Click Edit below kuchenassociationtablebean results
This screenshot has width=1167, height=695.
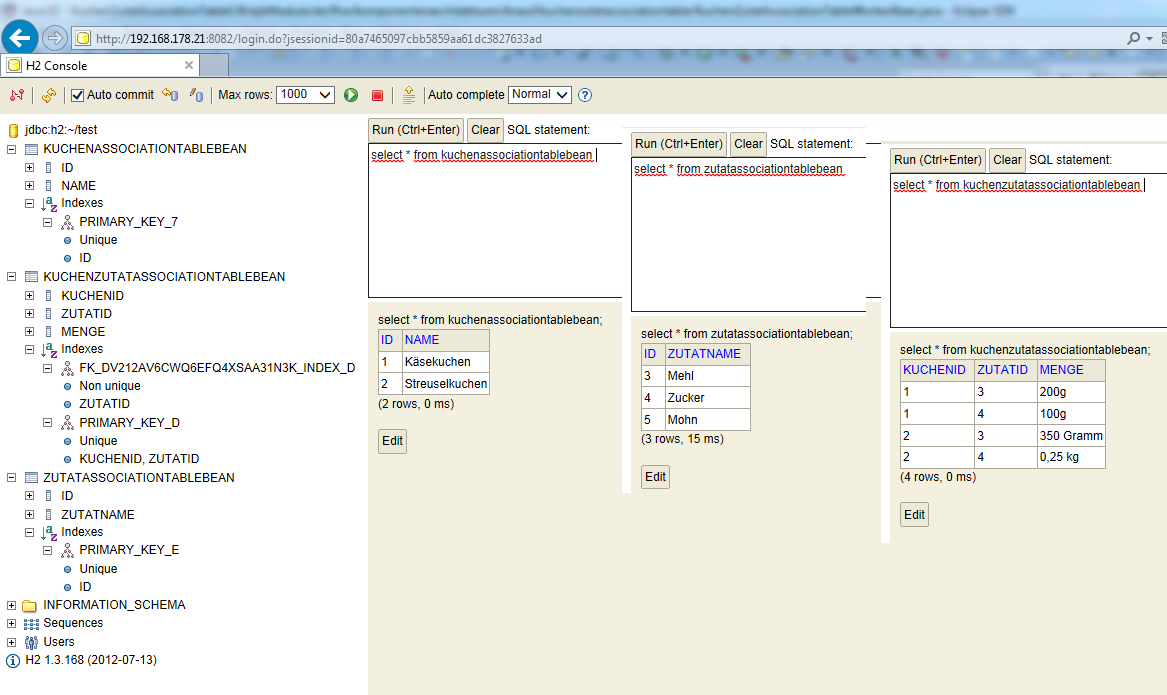point(392,441)
